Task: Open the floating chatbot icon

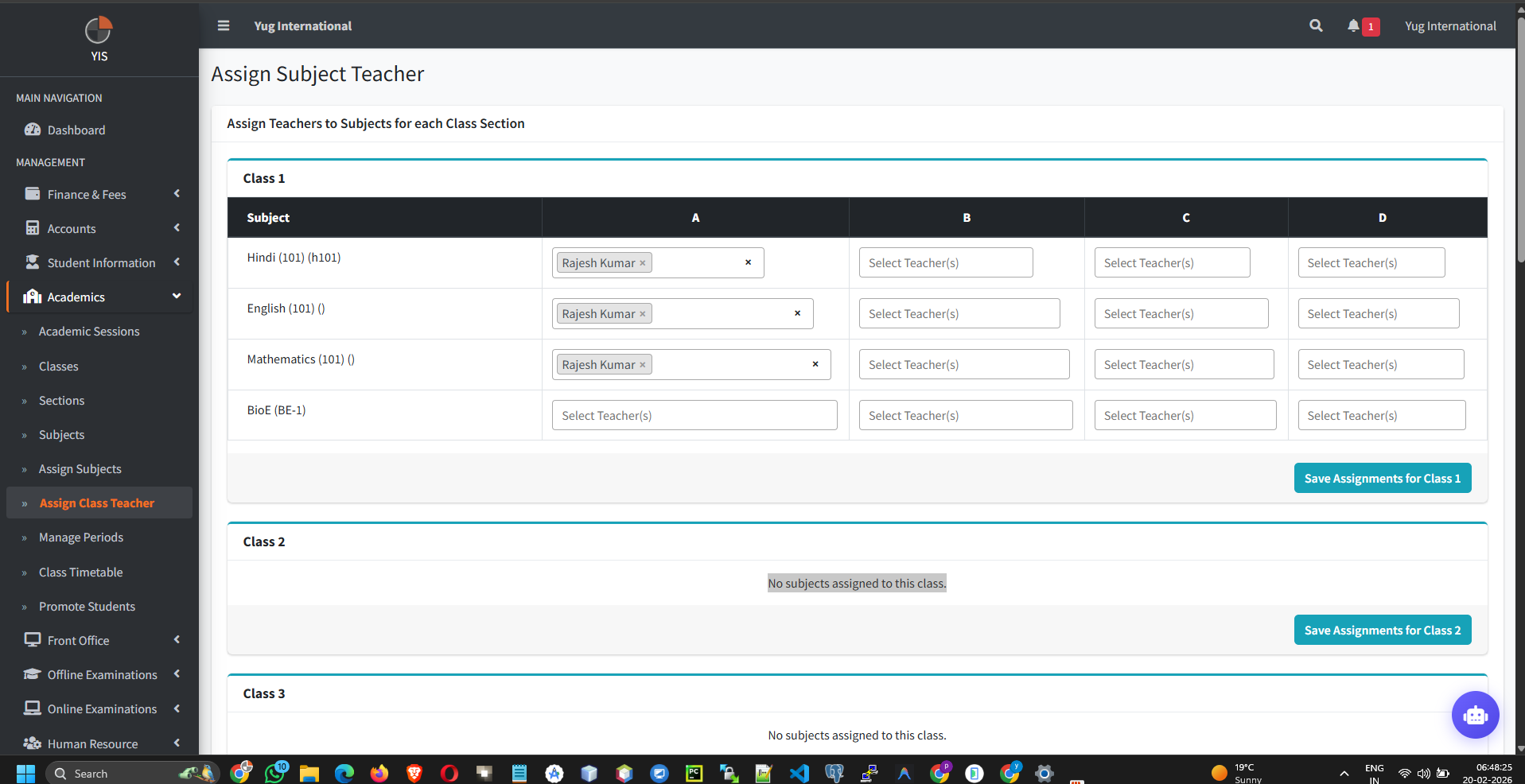Action: [x=1475, y=715]
